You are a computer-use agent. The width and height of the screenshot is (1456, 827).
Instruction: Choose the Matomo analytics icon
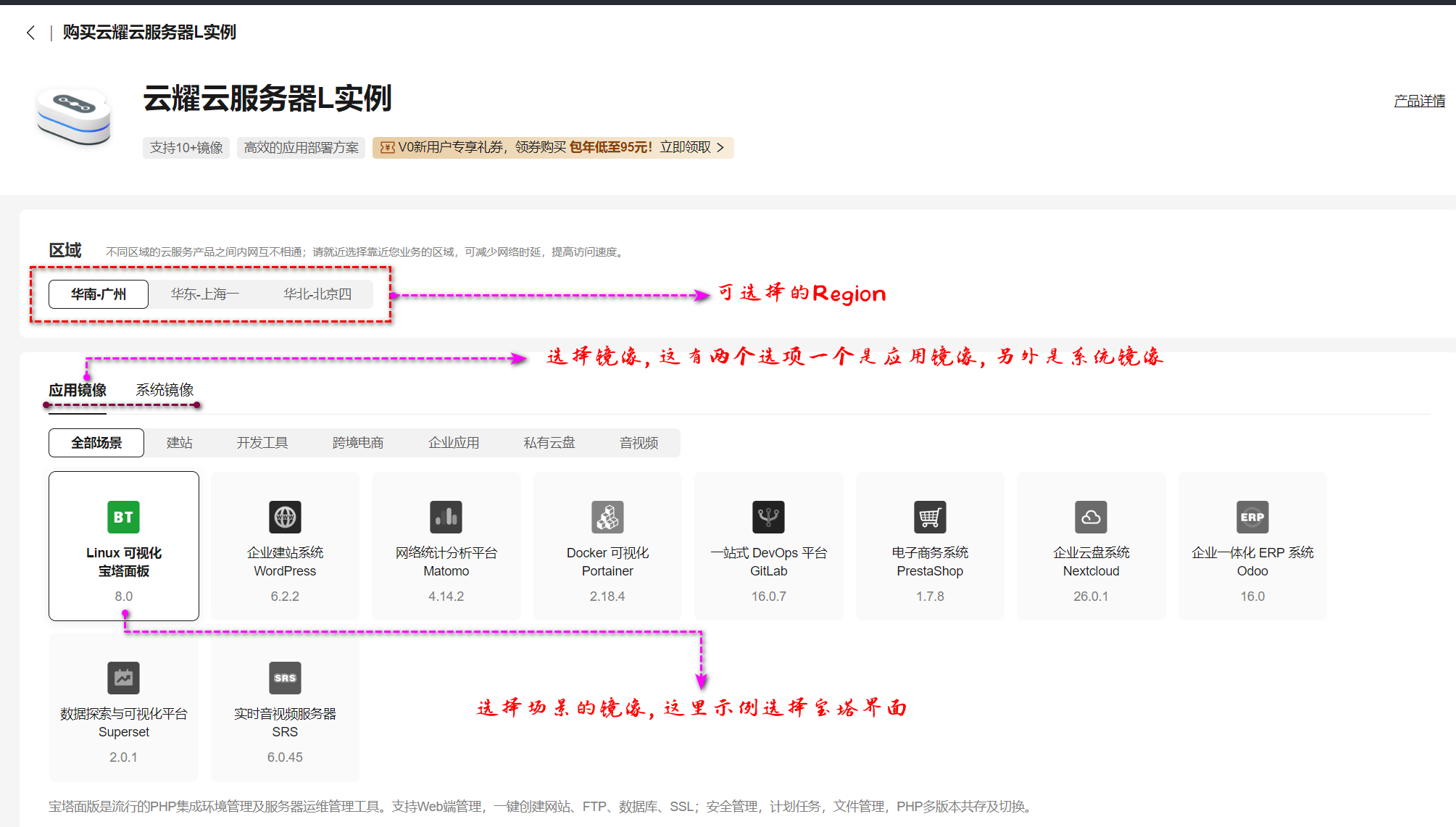[x=446, y=517]
